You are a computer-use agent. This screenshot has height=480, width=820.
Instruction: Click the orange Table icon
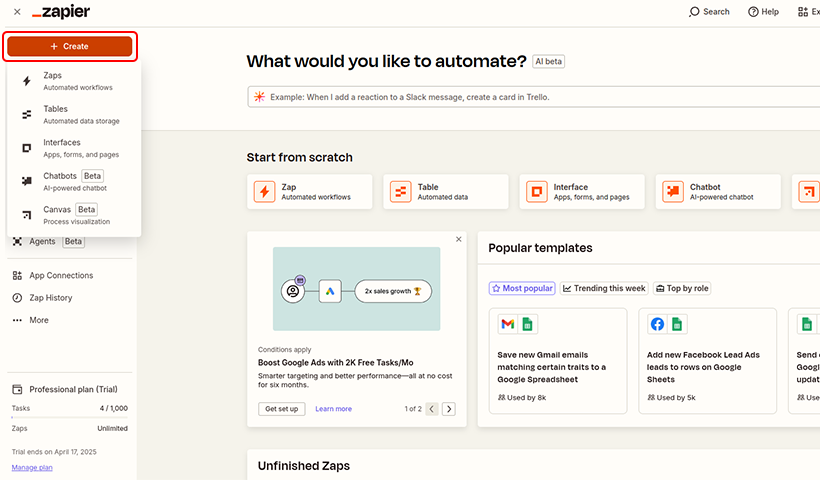click(401, 192)
